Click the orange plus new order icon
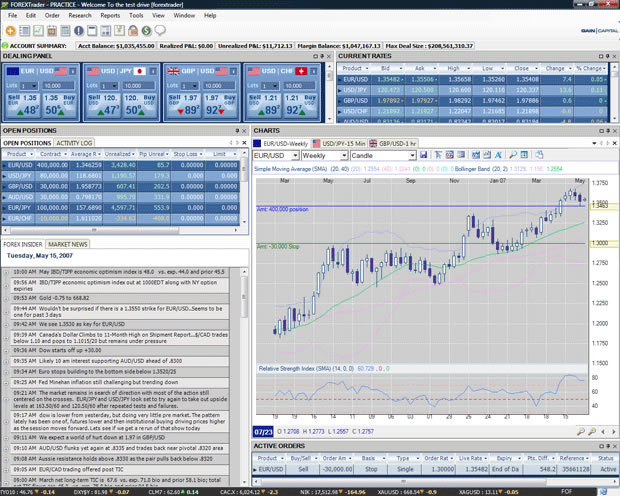Image resolution: width=620 pixels, height=496 pixels. click(x=11, y=30)
